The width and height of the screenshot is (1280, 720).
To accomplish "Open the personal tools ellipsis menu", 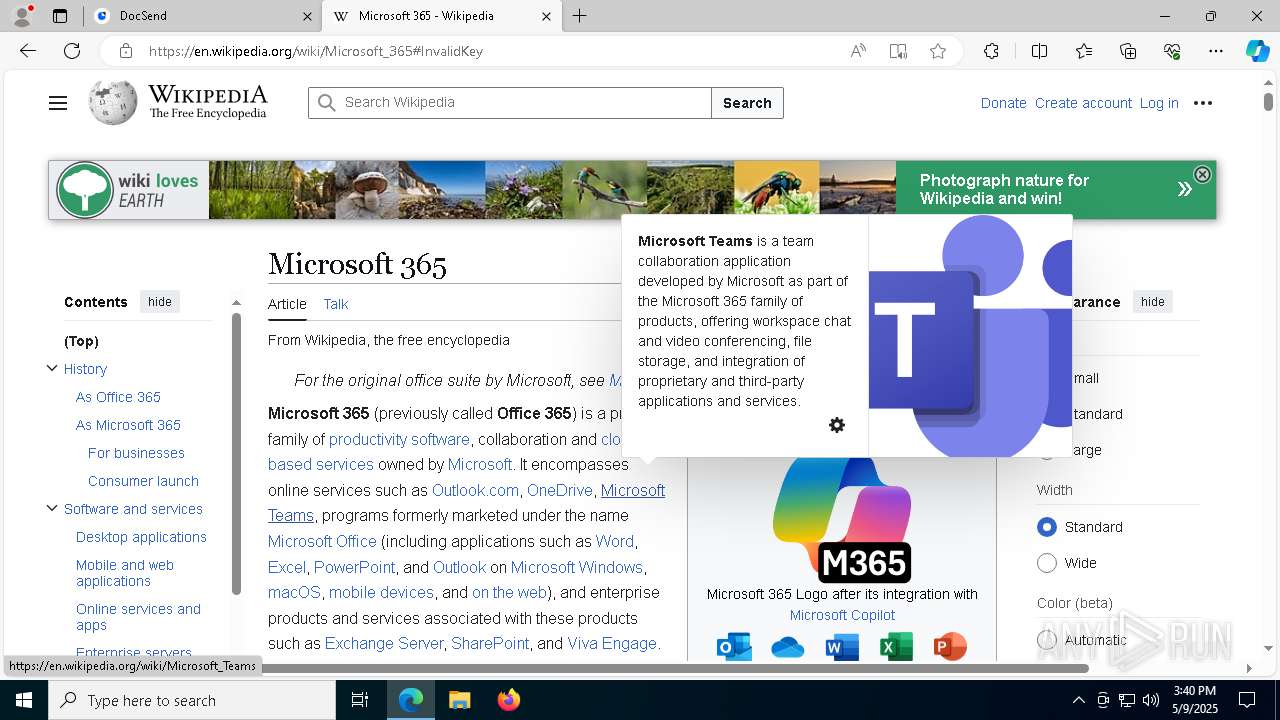I will 1203,103.
